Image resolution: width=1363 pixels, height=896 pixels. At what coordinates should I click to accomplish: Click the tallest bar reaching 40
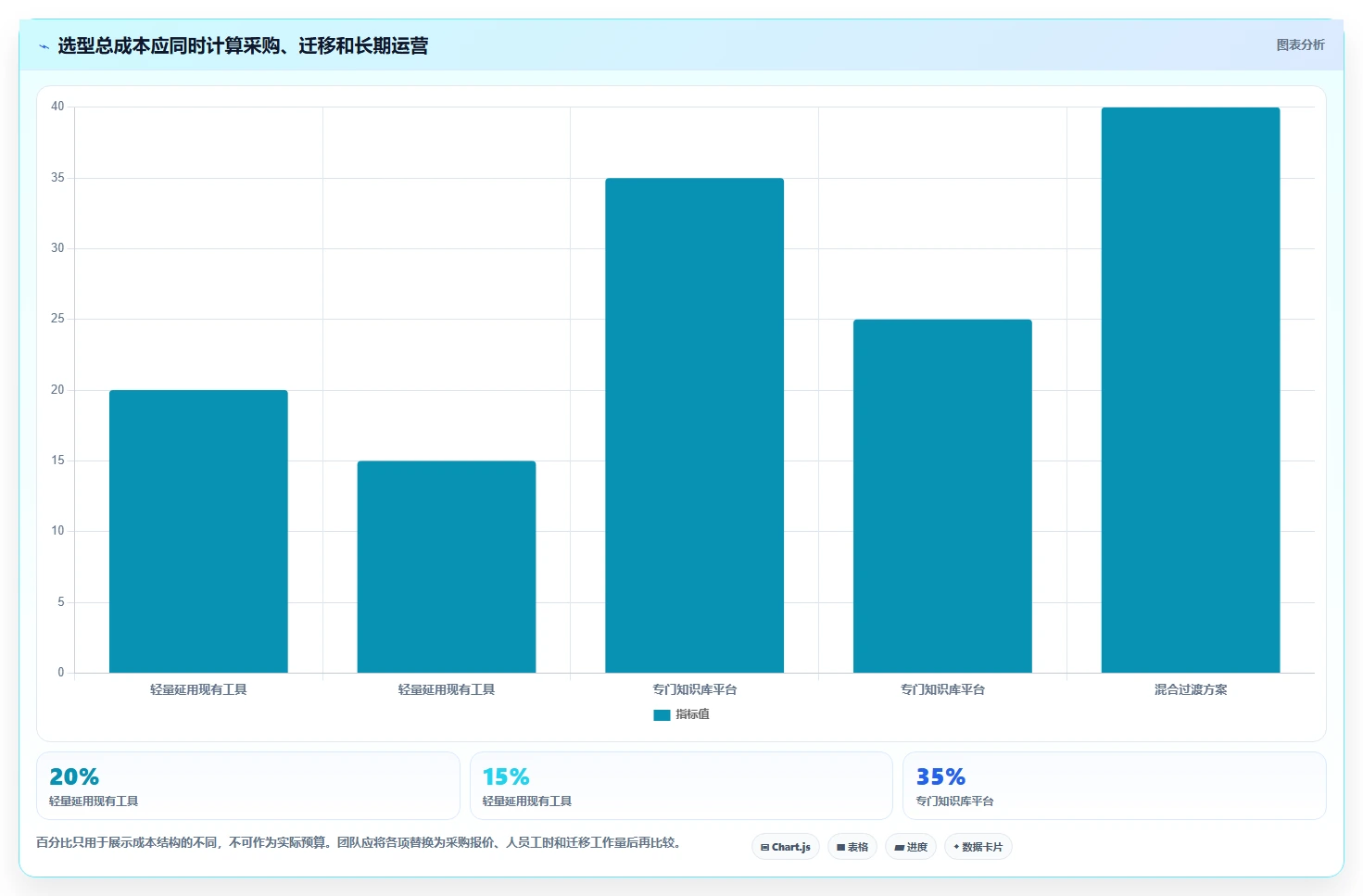[1191, 390]
